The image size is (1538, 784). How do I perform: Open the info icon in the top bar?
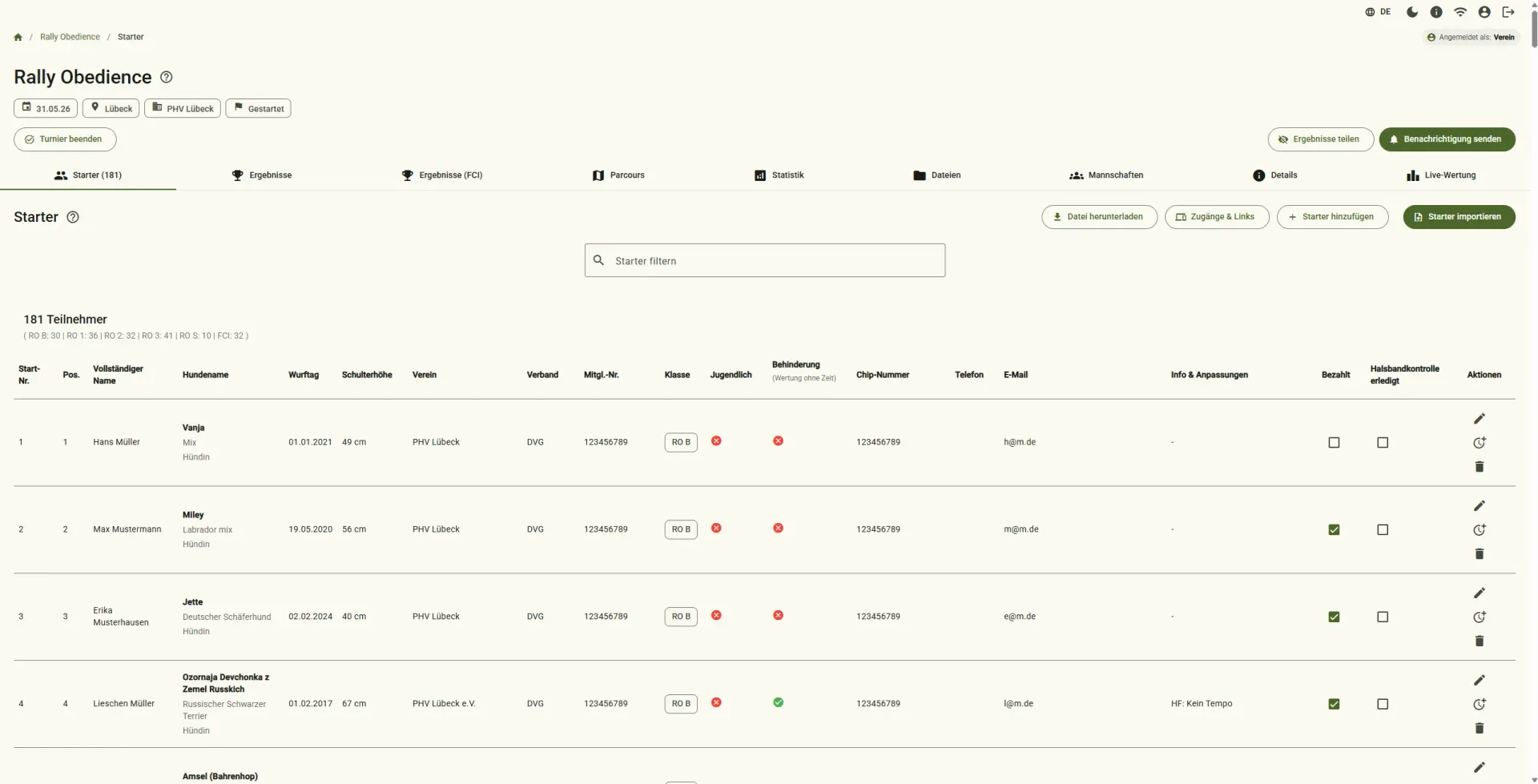pos(1436,12)
